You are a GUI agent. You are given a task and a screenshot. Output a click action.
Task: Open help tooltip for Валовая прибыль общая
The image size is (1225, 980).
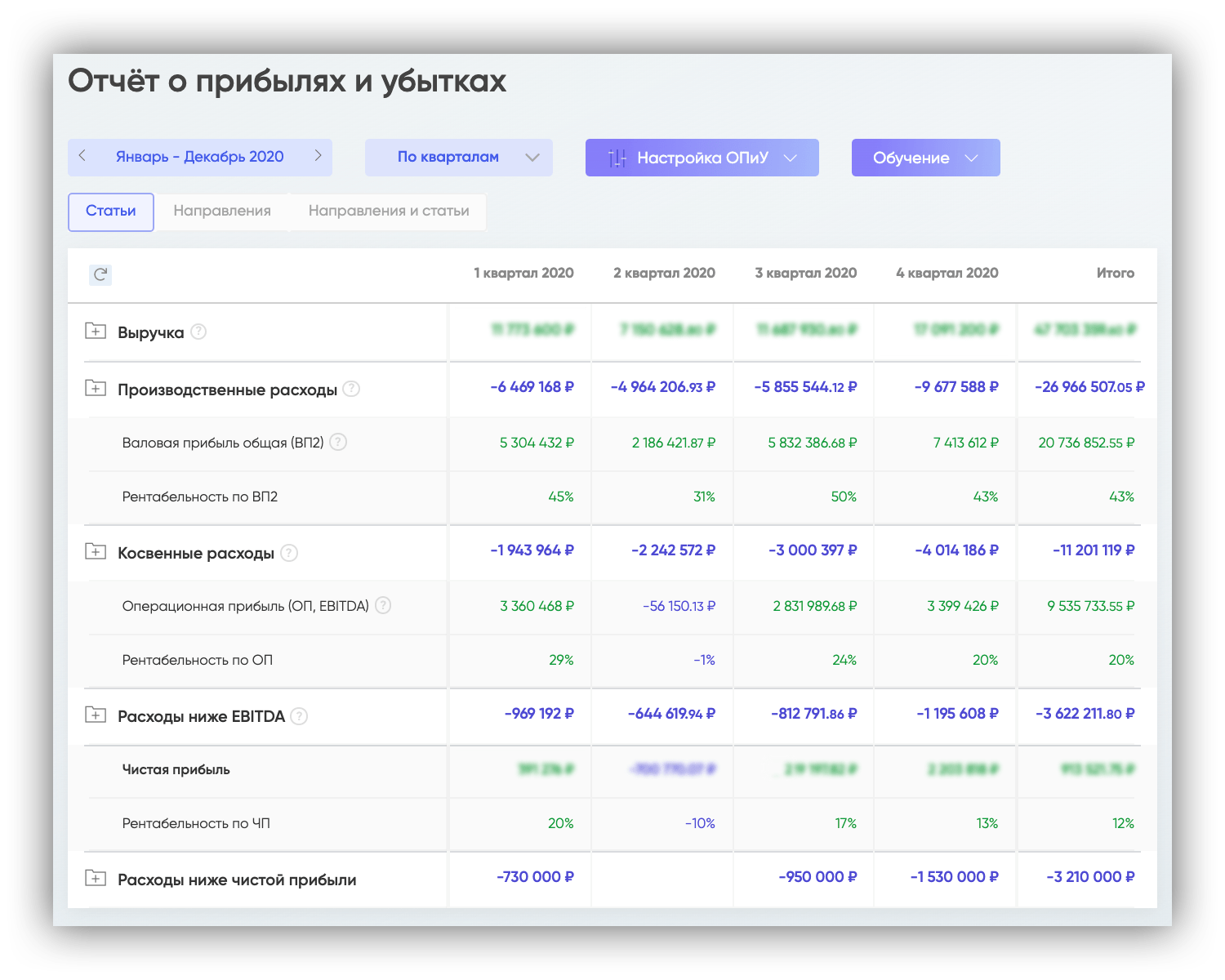[338, 442]
